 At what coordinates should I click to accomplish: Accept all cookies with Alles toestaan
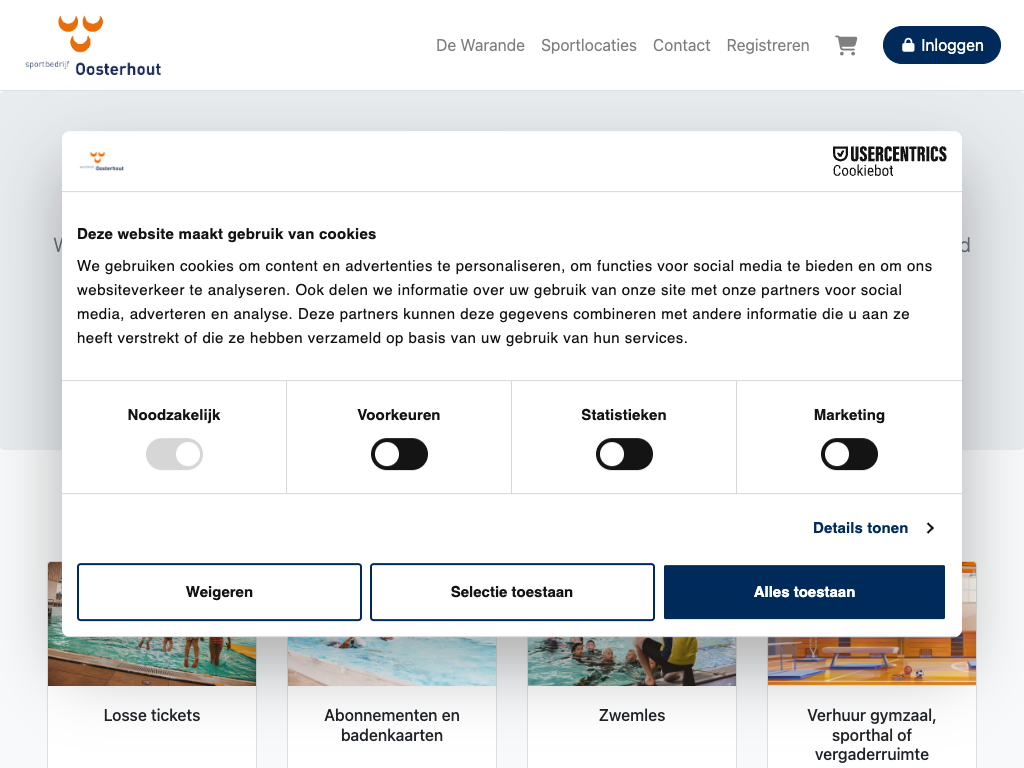point(804,592)
